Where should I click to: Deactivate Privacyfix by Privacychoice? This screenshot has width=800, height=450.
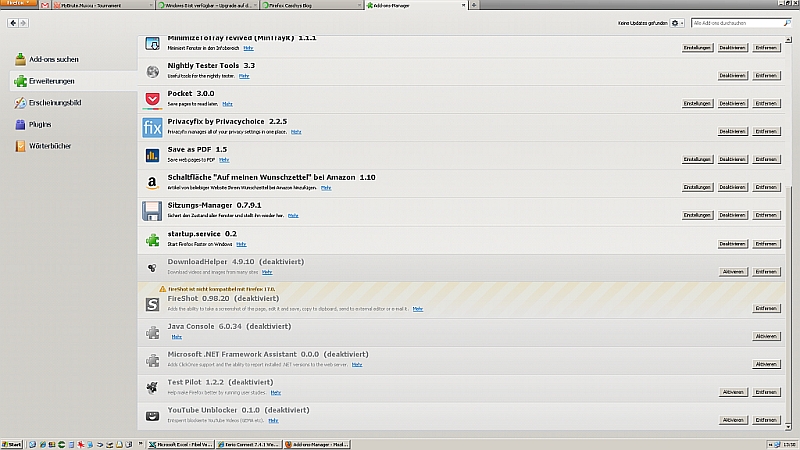732,131
